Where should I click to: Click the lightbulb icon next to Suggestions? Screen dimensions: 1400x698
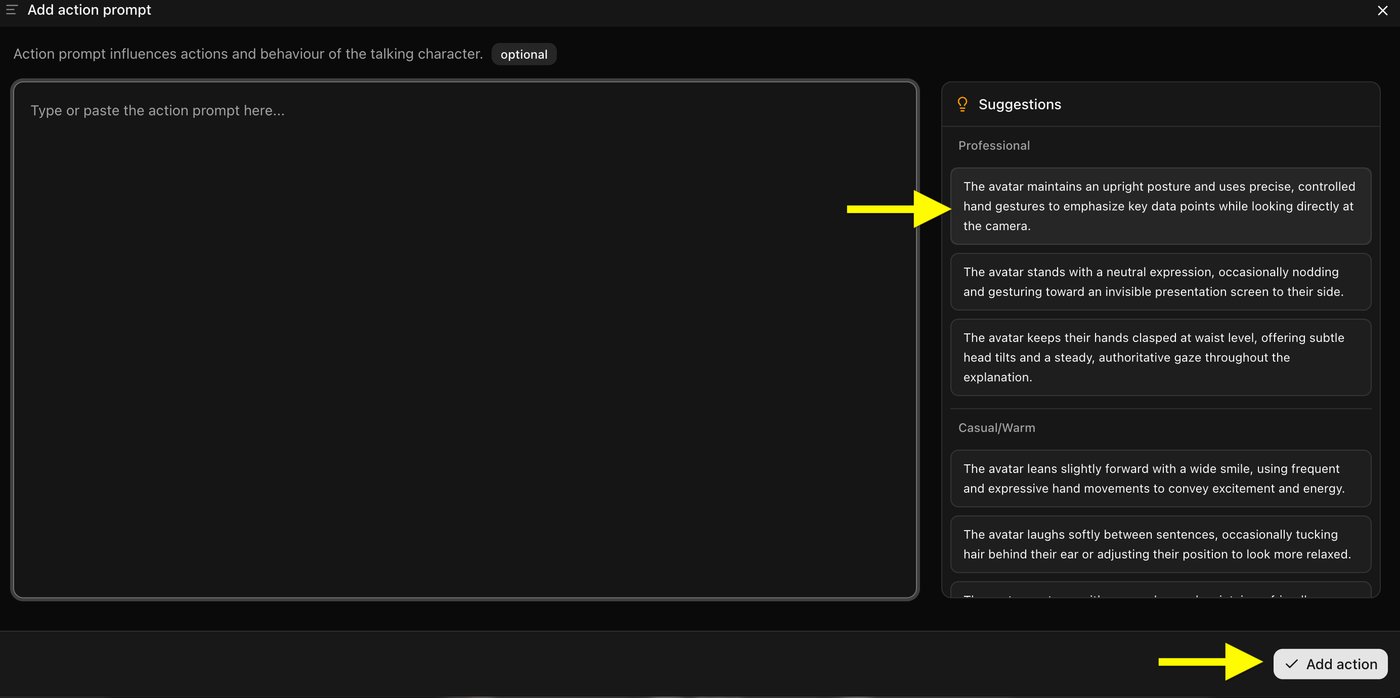click(x=963, y=104)
